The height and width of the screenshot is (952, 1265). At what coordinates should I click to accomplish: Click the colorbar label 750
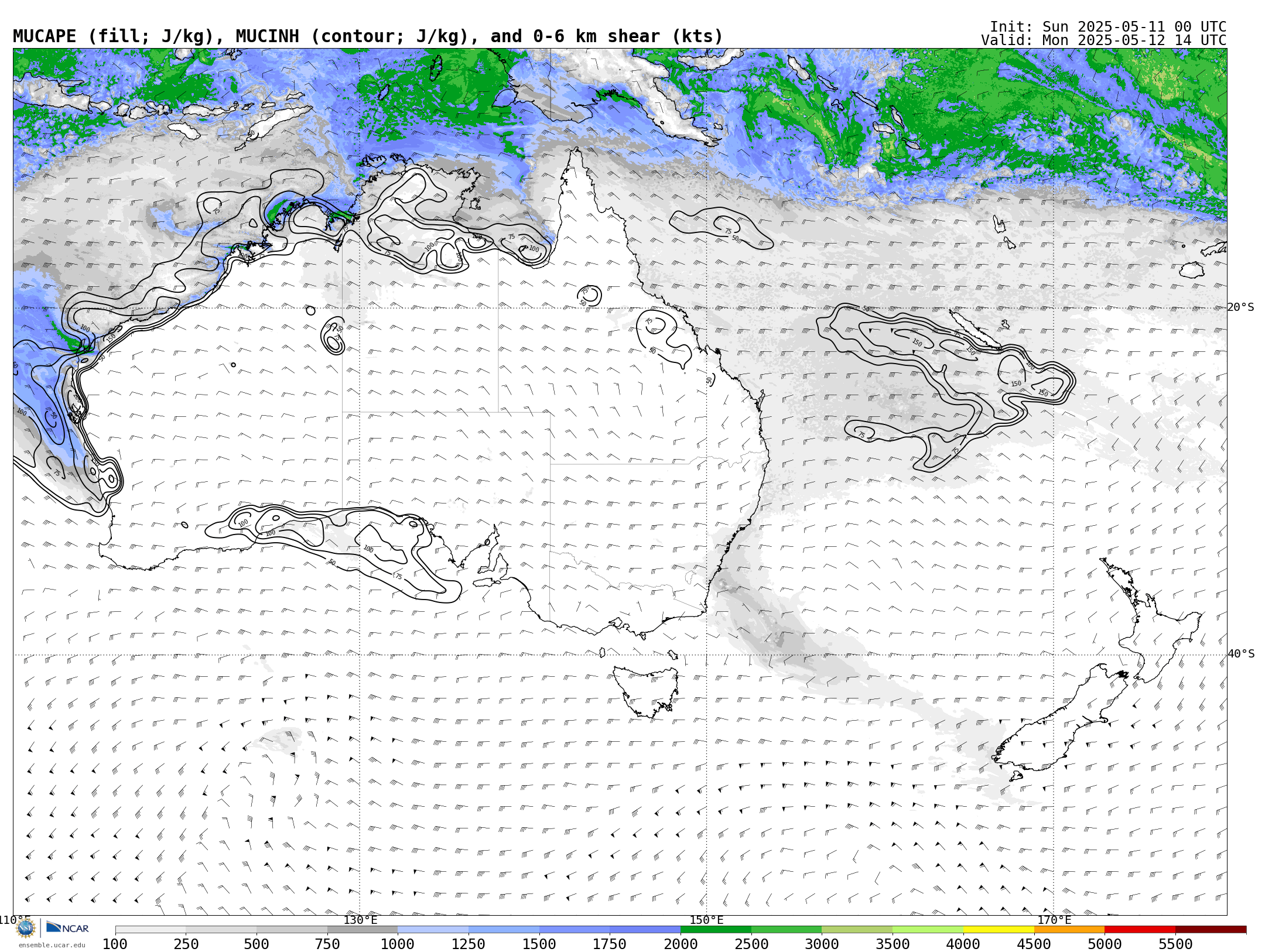327,944
